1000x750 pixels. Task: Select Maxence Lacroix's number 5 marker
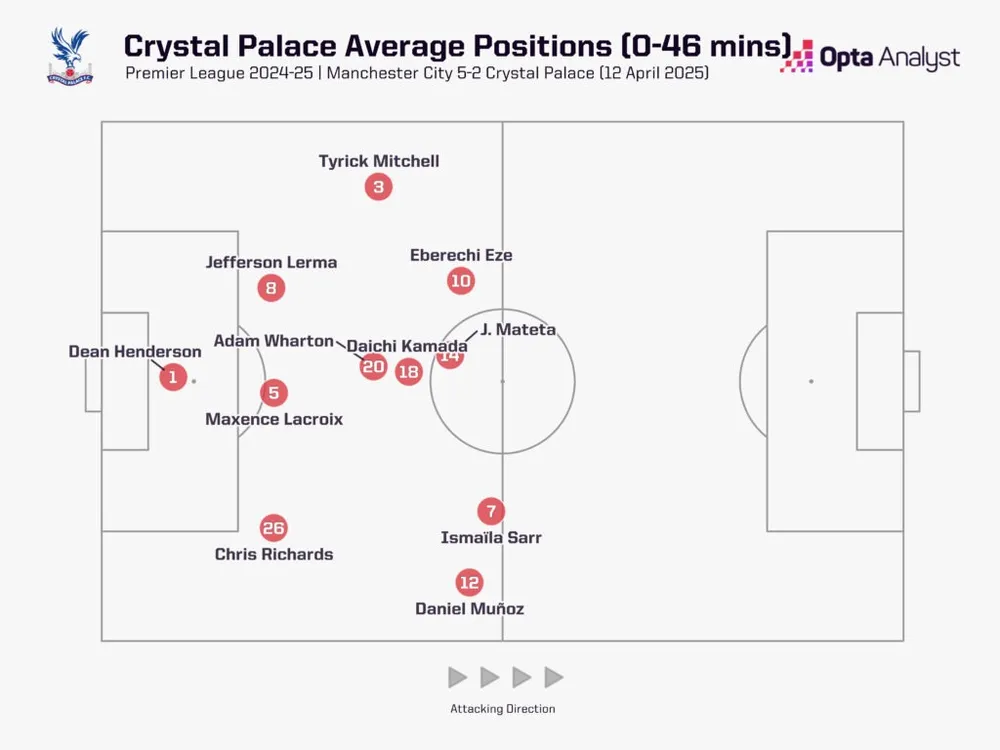274,393
